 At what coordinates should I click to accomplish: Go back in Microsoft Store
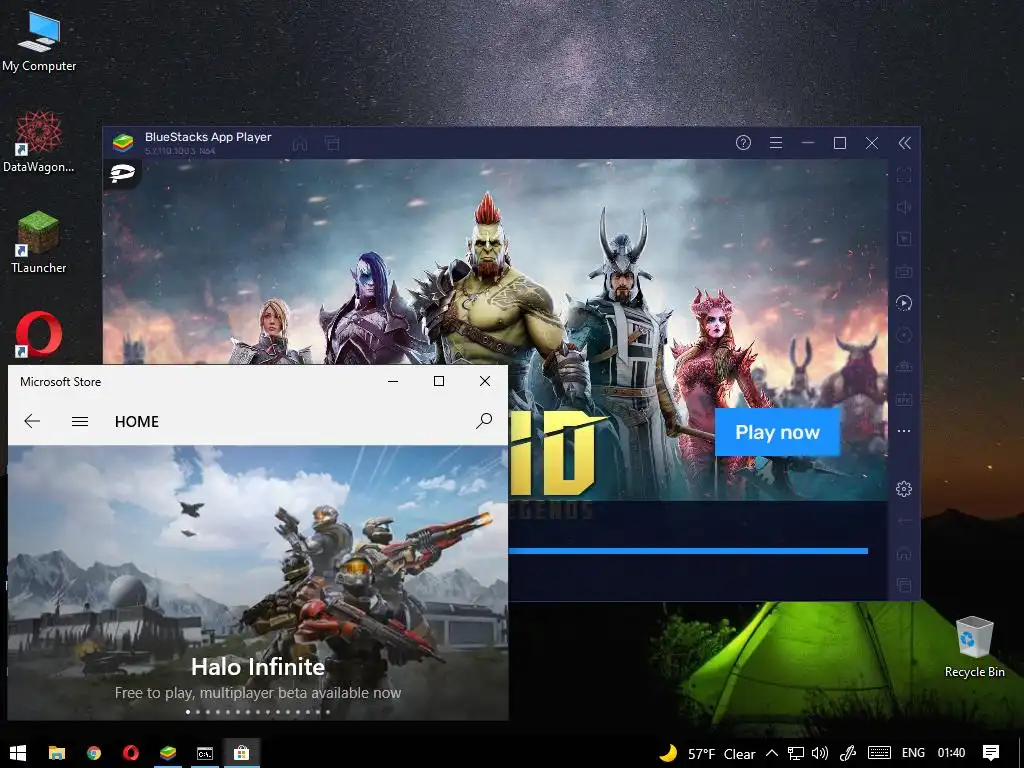click(x=32, y=421)
